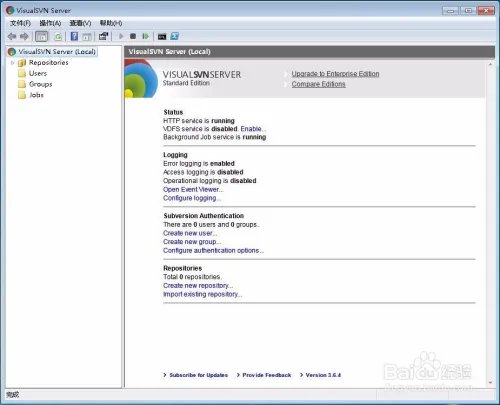
Task: Click the Provide Feedback link
Action: click(267, 375)
